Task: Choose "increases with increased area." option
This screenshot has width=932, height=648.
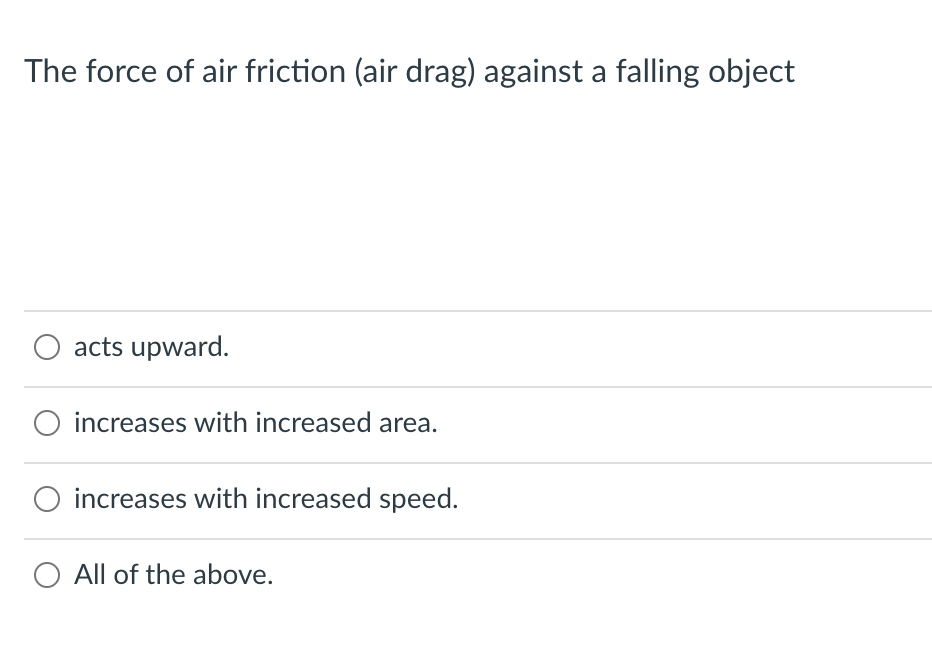Action: pos(46,422)
